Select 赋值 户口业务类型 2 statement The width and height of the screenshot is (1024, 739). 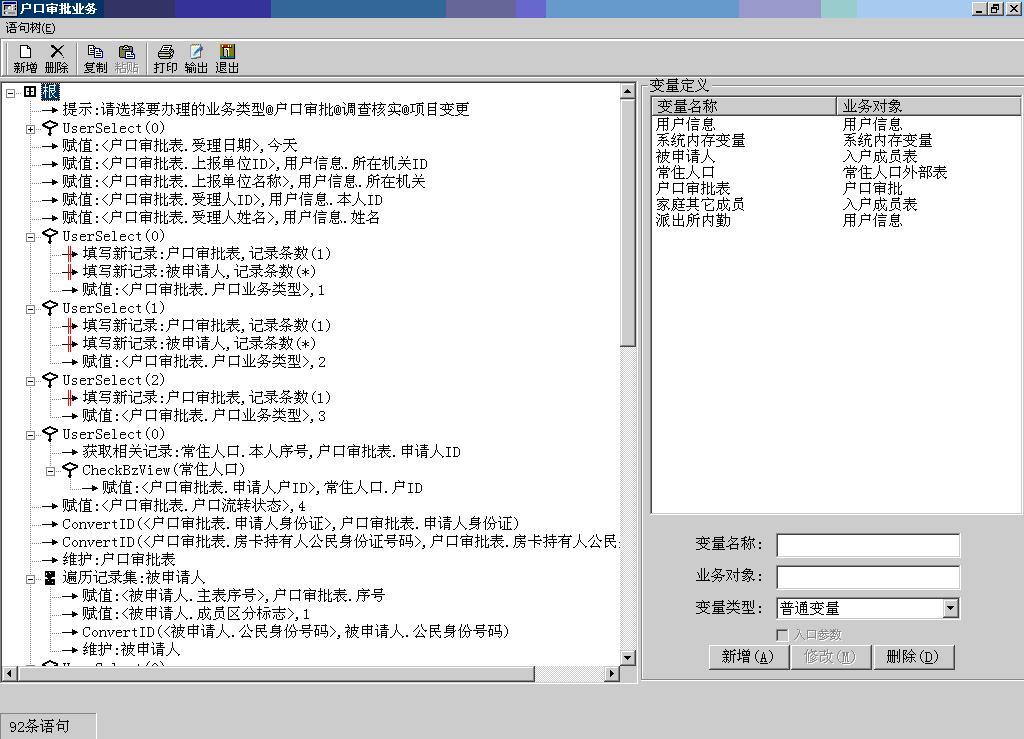[x=204, y=362]
